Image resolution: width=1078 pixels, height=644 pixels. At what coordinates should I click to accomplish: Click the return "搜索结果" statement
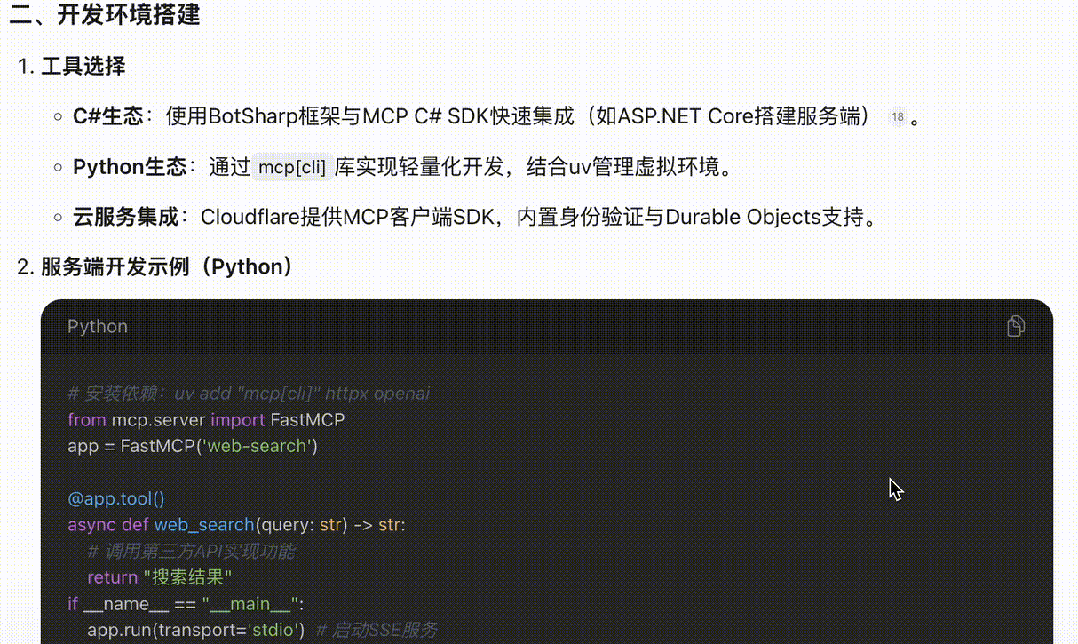pyautogui.click(x=159, y=577)
